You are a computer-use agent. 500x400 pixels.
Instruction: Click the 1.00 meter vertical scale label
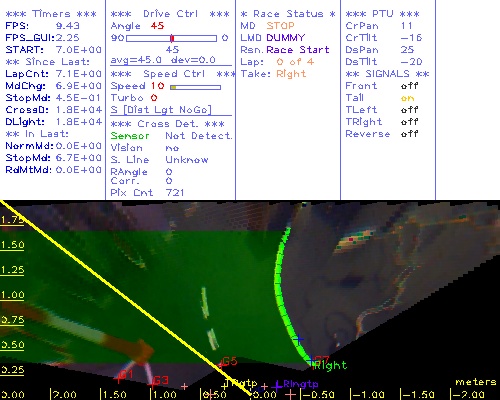[x=12, y=295]
